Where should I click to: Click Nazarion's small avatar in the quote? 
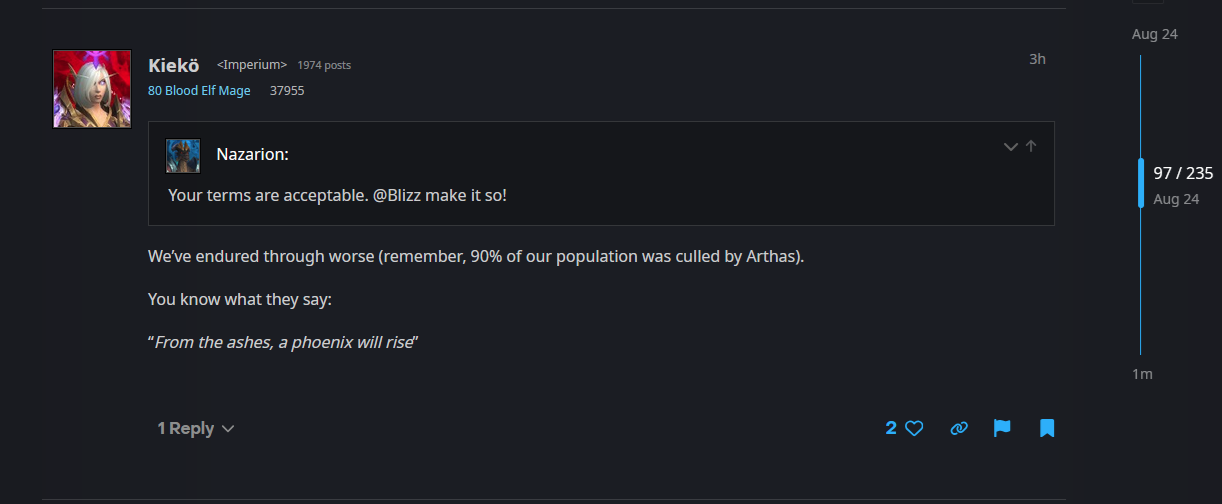[183, 156]
